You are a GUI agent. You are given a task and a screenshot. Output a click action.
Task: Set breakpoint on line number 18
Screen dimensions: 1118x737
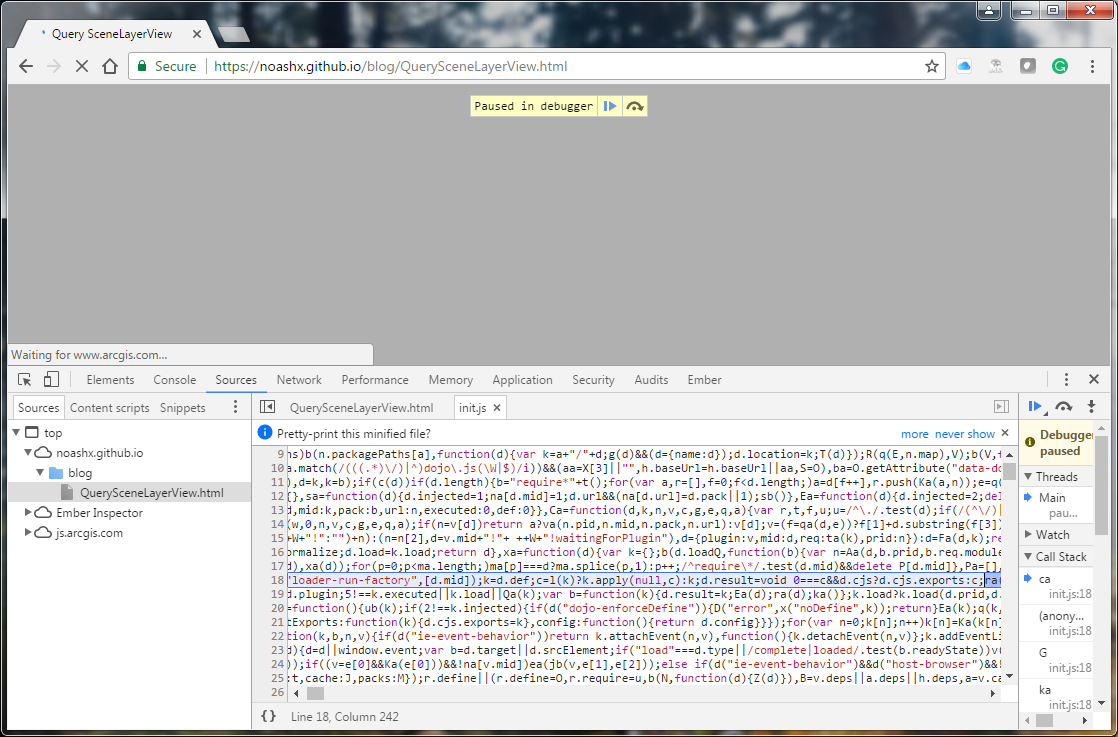click(x=277, y=580)
